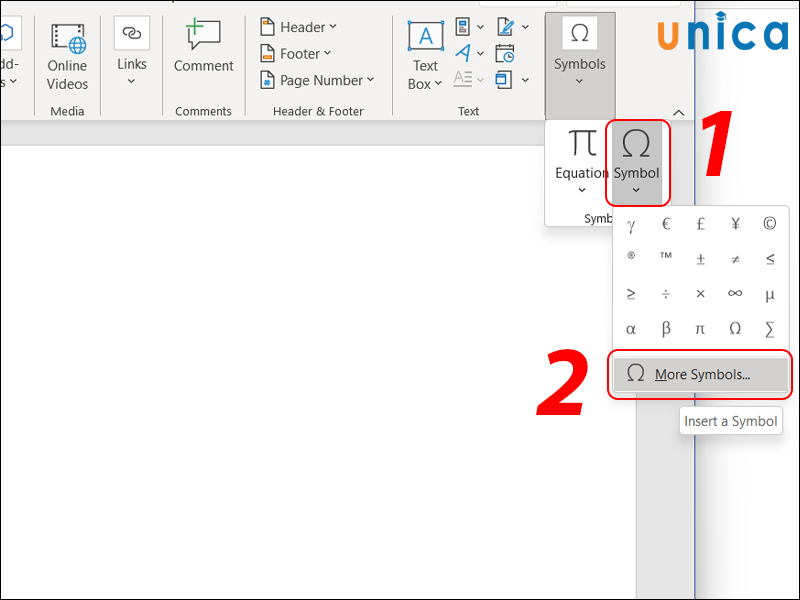Insert the trademark ™ symbol
Screen dimensions: 800x600
pyautogui.click(x=666, y=257)
